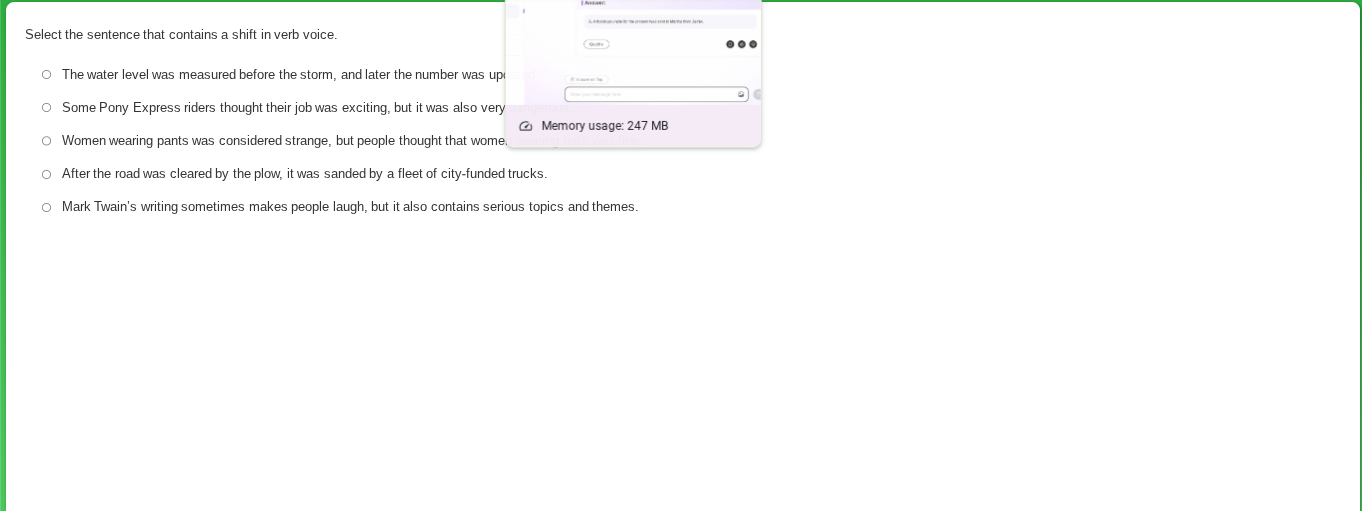Viewport: 1362px width, 511px height.
Task: Click the Mark Twain's writing sentence text
Action: 350,207
